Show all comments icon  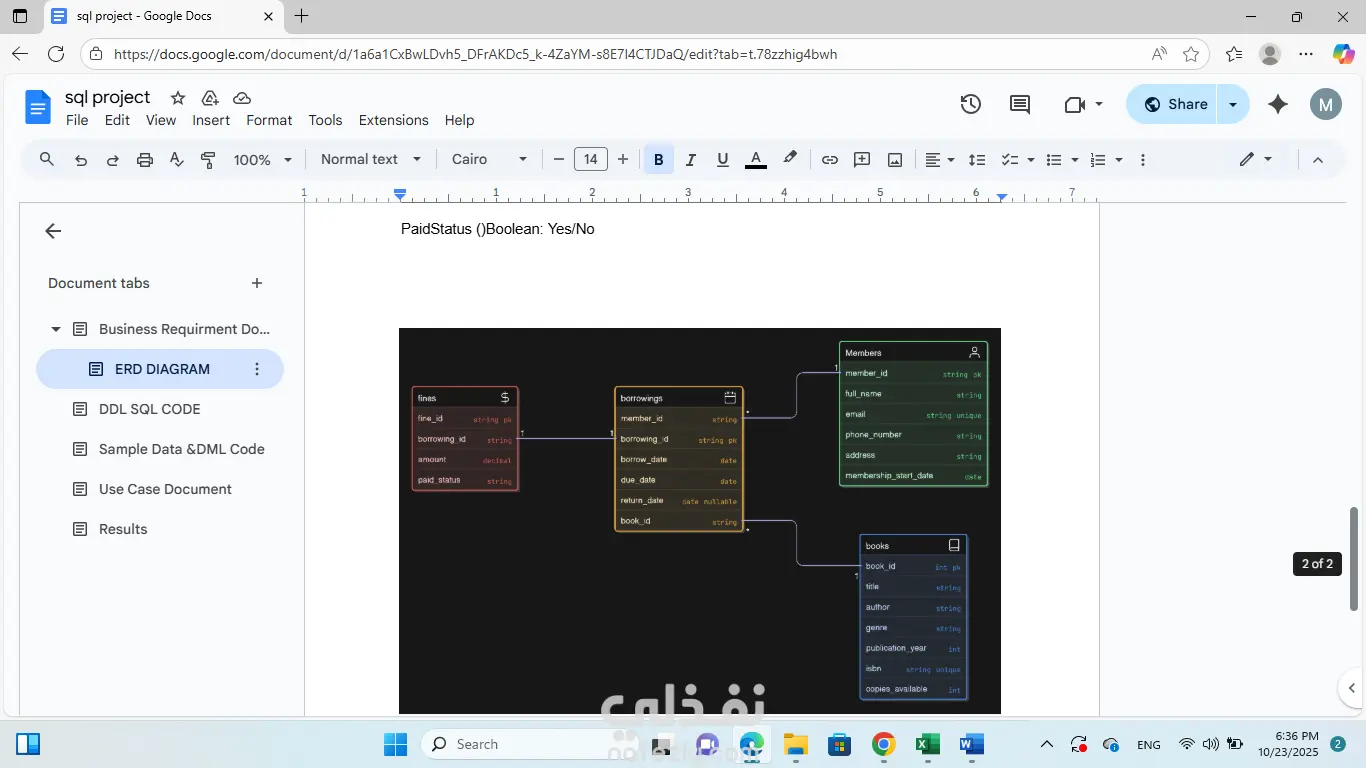(1020, 104)
